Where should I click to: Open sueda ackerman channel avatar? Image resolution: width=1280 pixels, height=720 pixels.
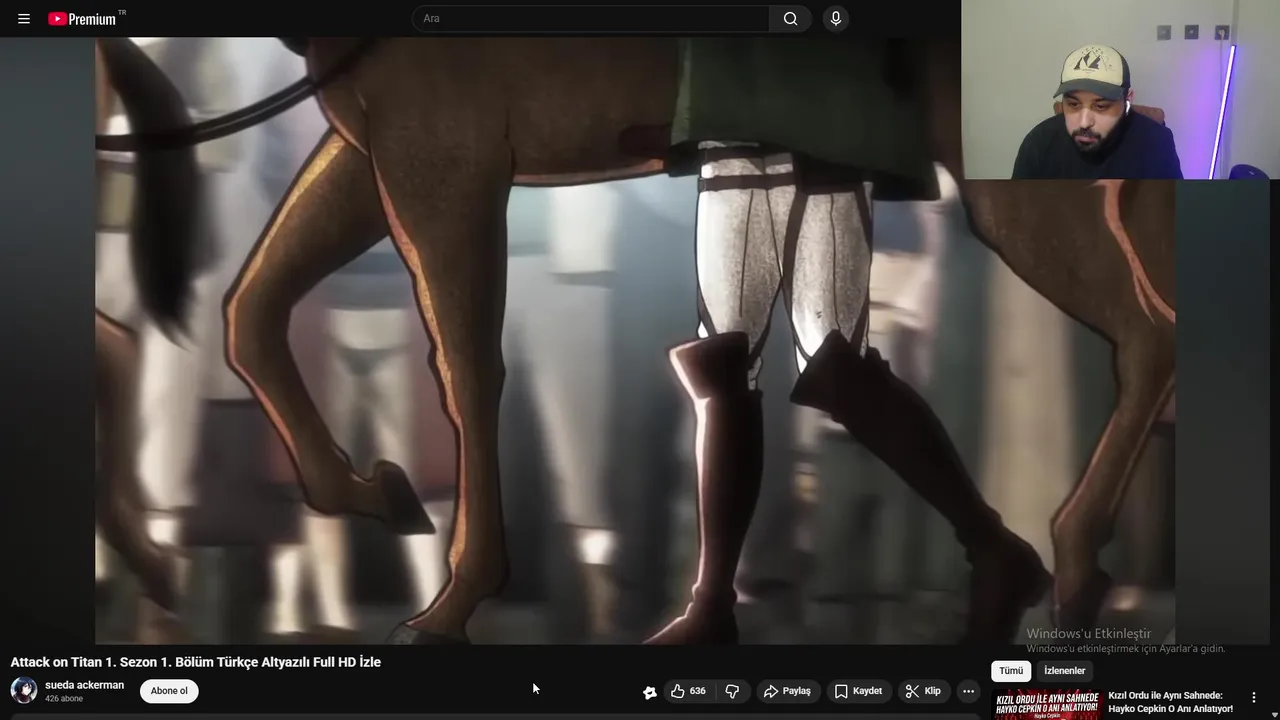coord(24,690)
